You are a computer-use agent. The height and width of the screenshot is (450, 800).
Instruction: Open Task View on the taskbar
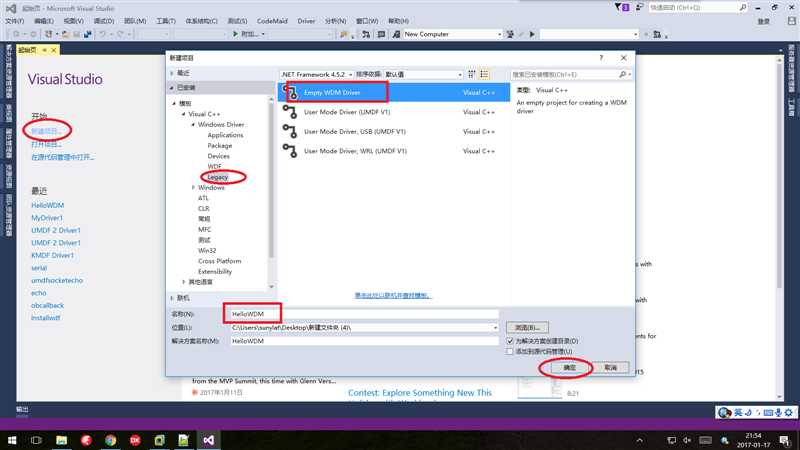(36, 440)
